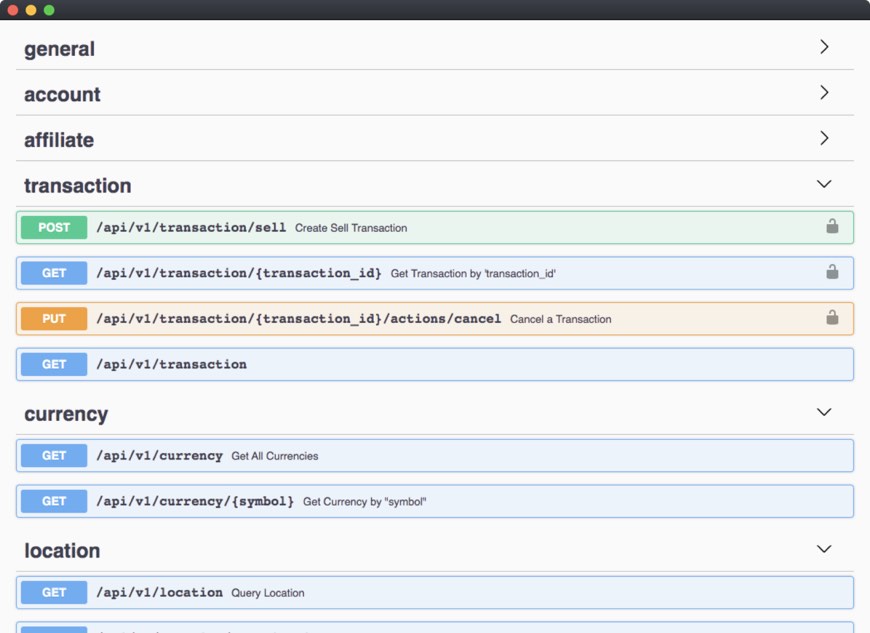Select the account tag heading
870x633 pixels.
tap(62, 95)
